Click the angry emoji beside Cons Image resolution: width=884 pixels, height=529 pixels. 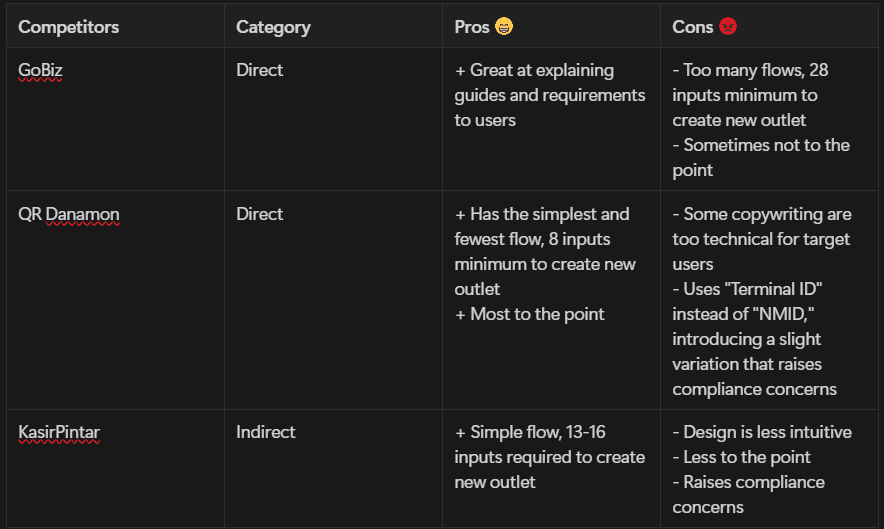[x=727, y=27]
